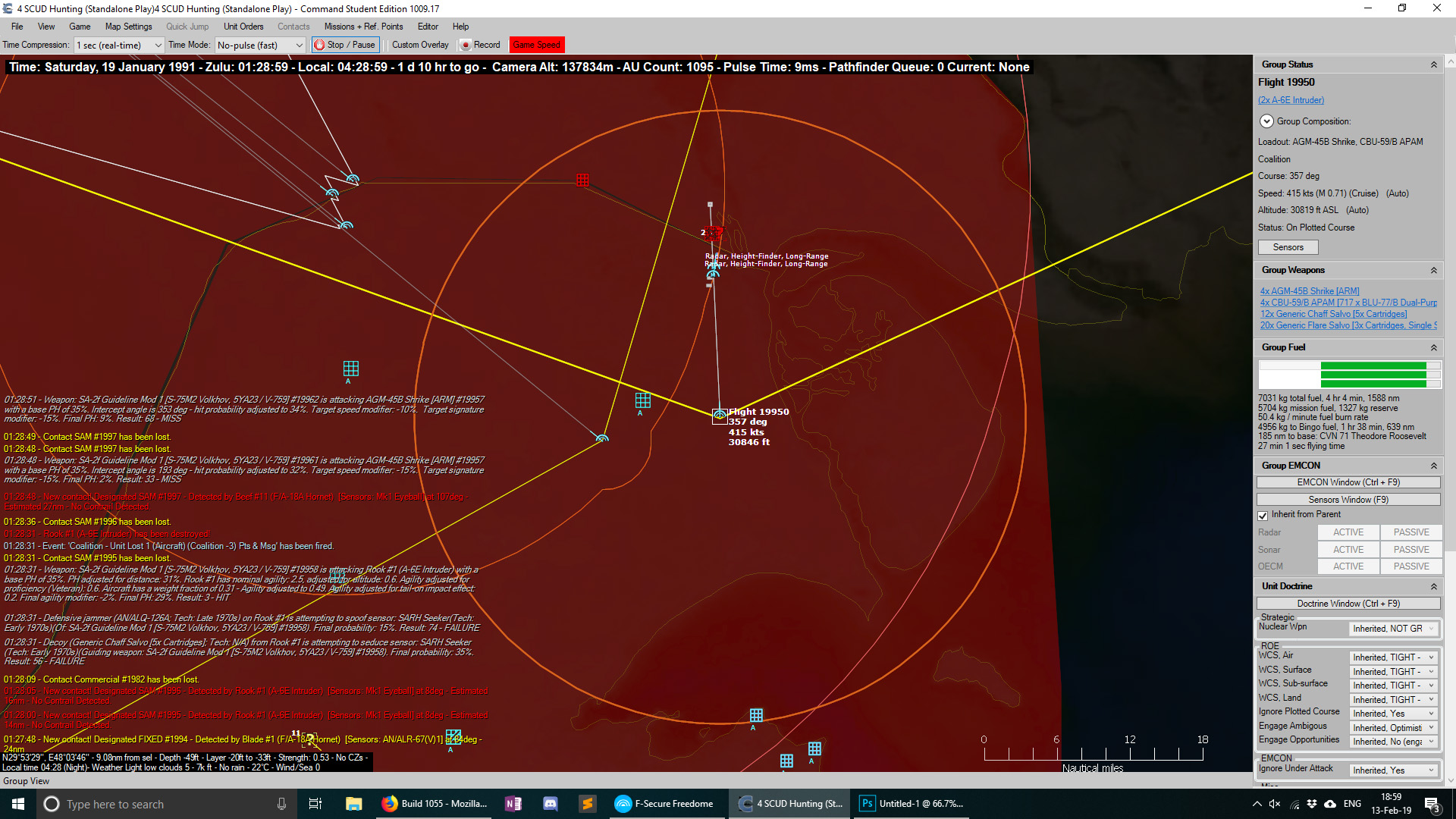Open Firefox from the taskbar
Screen dimensions: 1456x819
[389, 803]
